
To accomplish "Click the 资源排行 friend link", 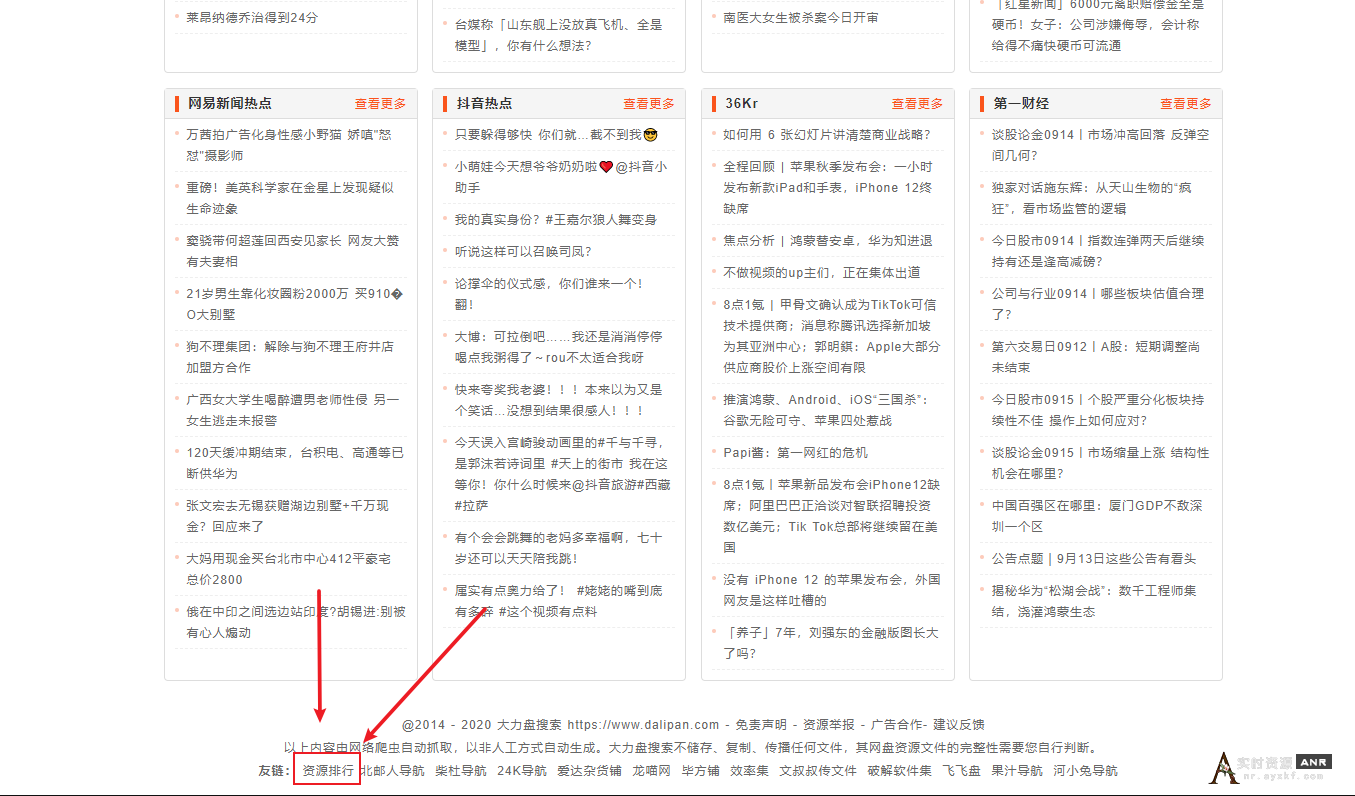I will pyautogui.click(x=328, y=771).
